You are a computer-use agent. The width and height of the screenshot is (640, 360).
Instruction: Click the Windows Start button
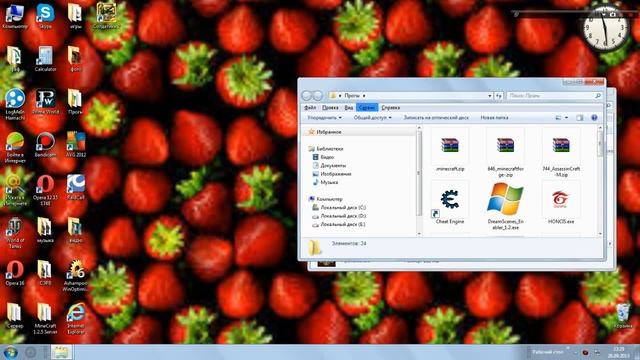[10, 352]
